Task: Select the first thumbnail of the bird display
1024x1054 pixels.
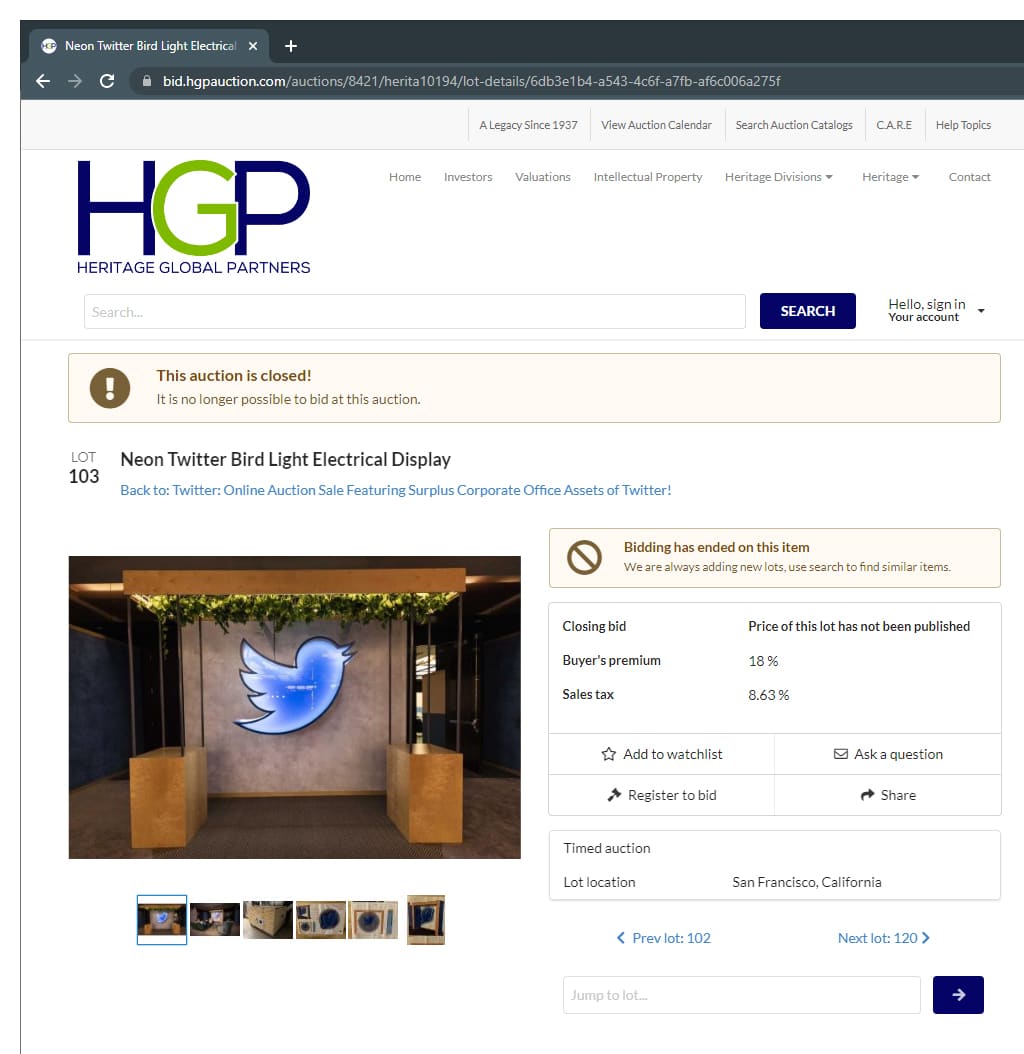Action: coord(161,920)
